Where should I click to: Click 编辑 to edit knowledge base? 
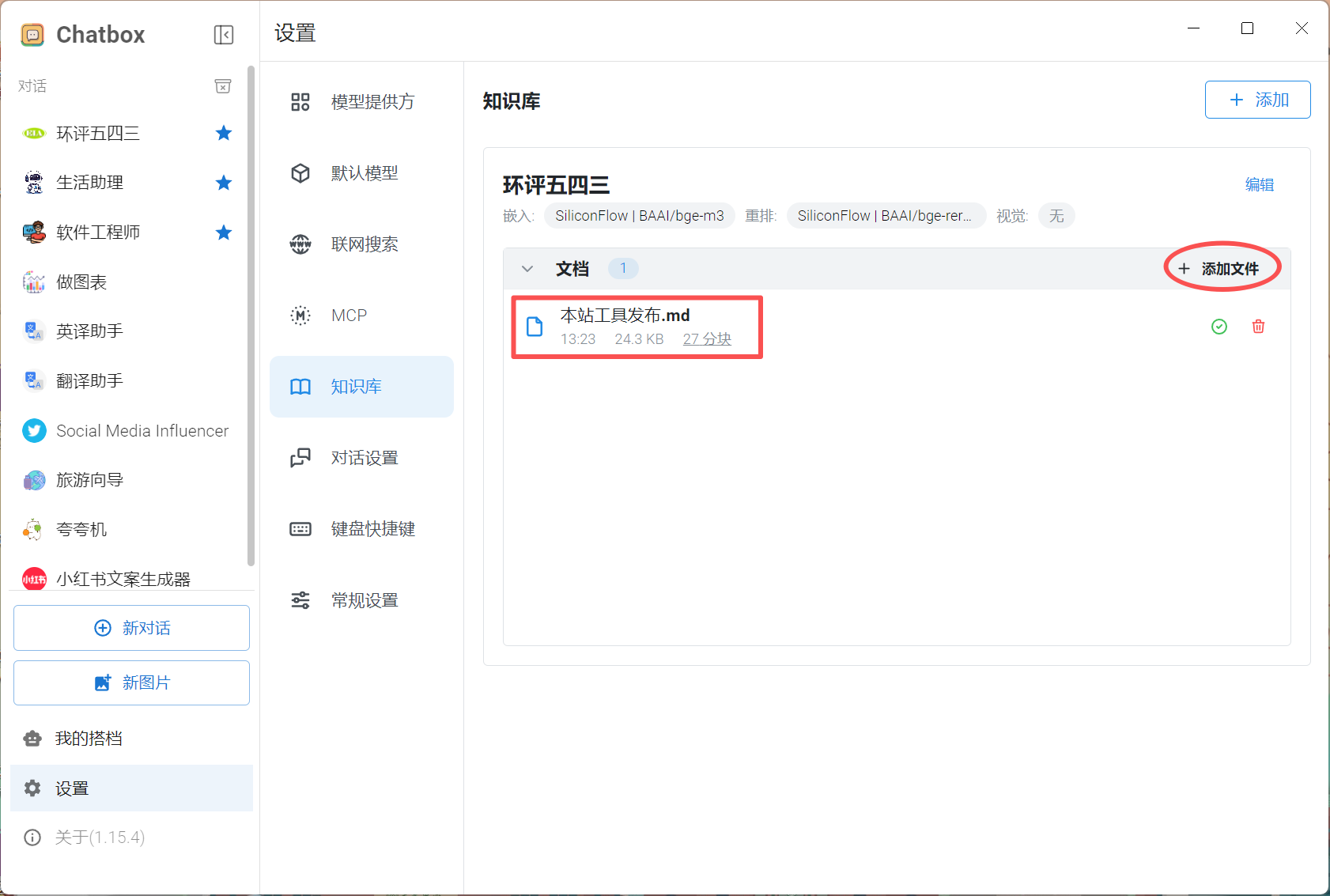point(1259,185)
